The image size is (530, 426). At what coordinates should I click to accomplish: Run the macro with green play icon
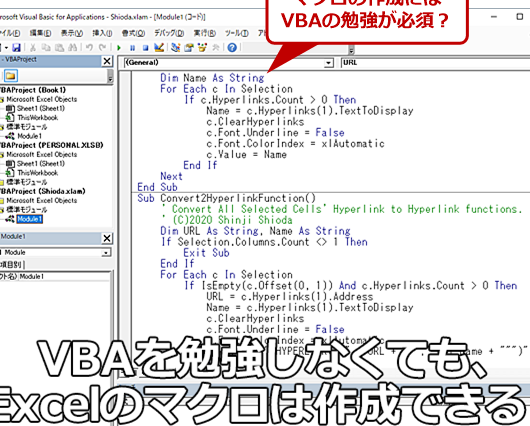[119, 48]
